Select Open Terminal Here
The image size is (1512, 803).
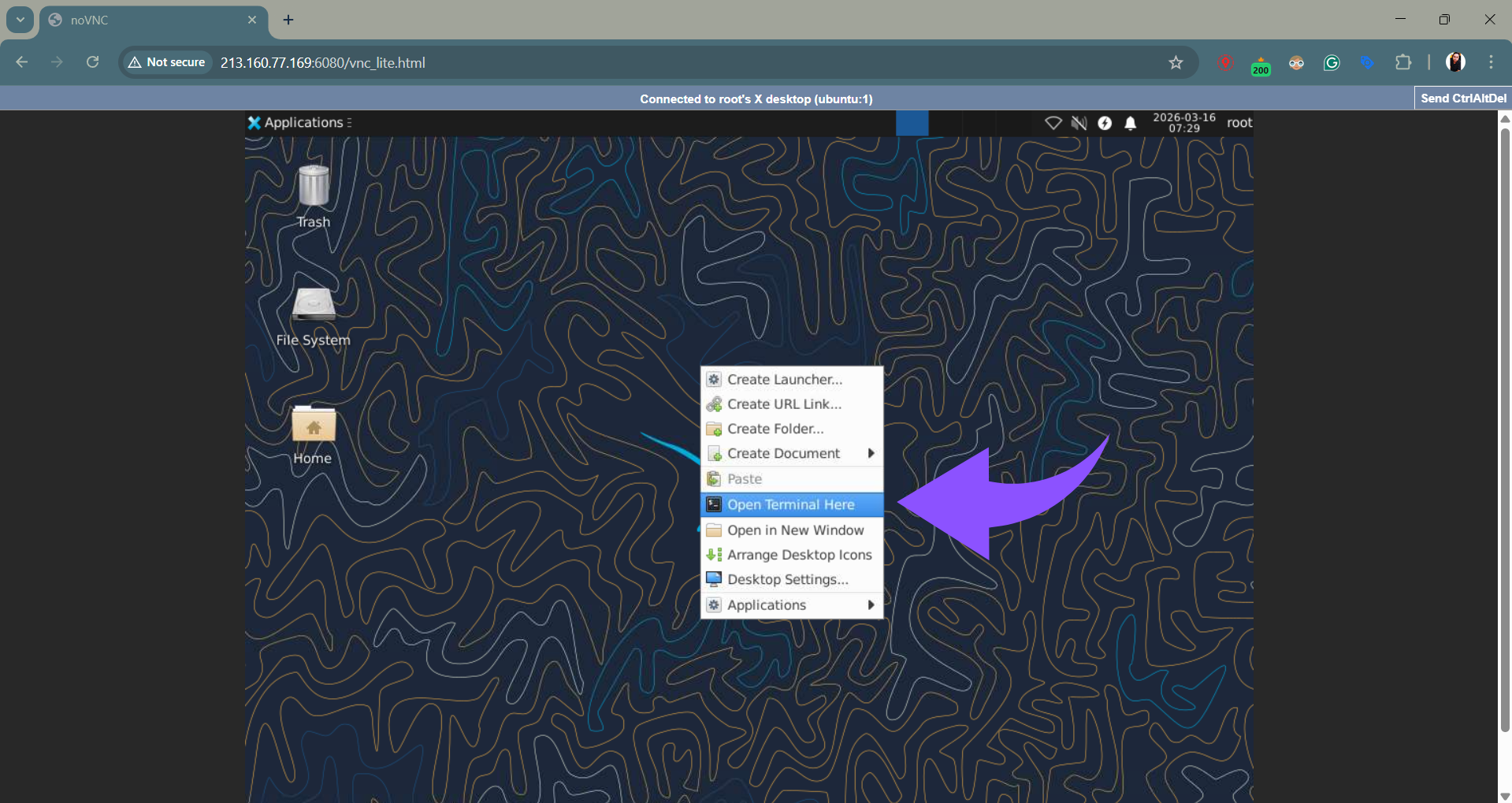(x=790, y=505)
